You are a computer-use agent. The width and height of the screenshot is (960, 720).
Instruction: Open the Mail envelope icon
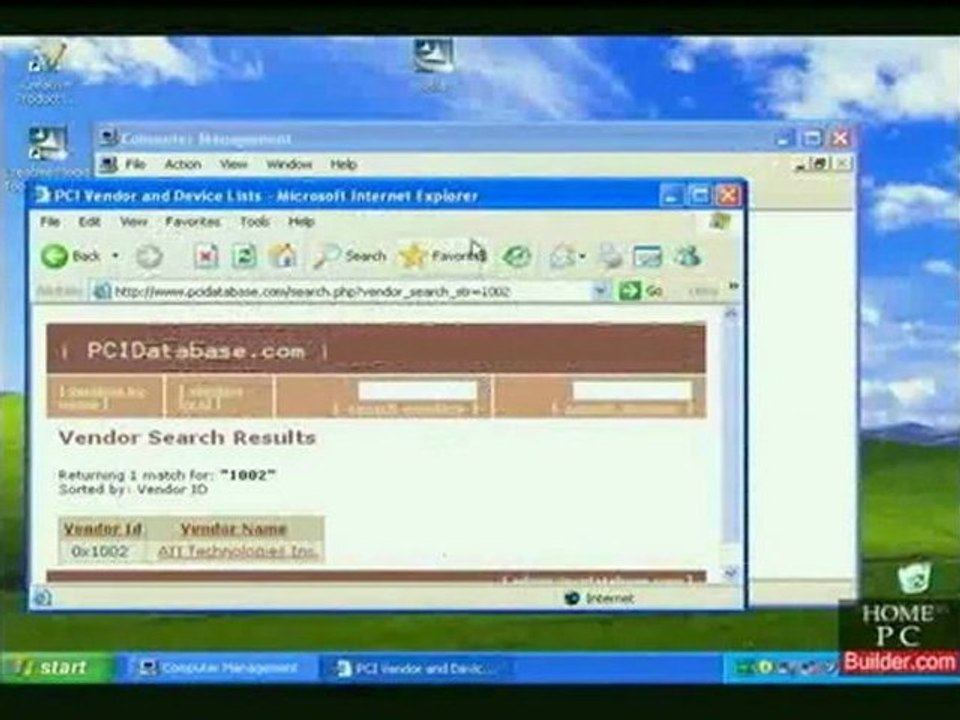pyautogui.click(x=561, y=256)
